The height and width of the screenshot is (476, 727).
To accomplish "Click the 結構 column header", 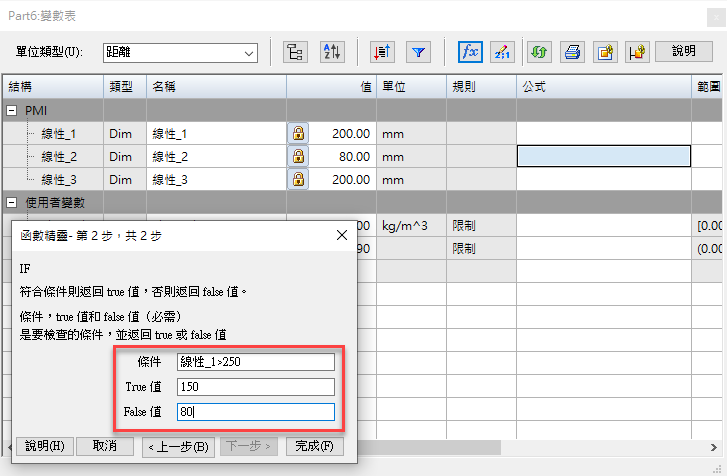I will [x=53, y=87].
